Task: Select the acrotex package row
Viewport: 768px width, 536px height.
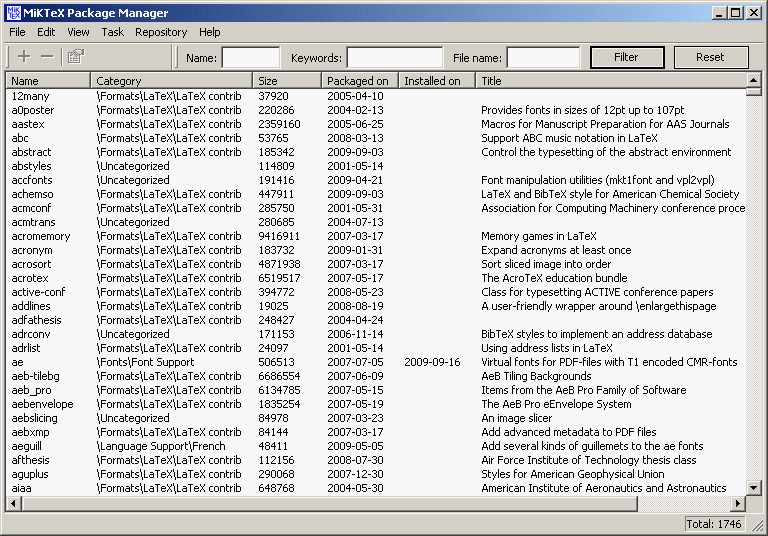Action: click(x=376, y=278)
